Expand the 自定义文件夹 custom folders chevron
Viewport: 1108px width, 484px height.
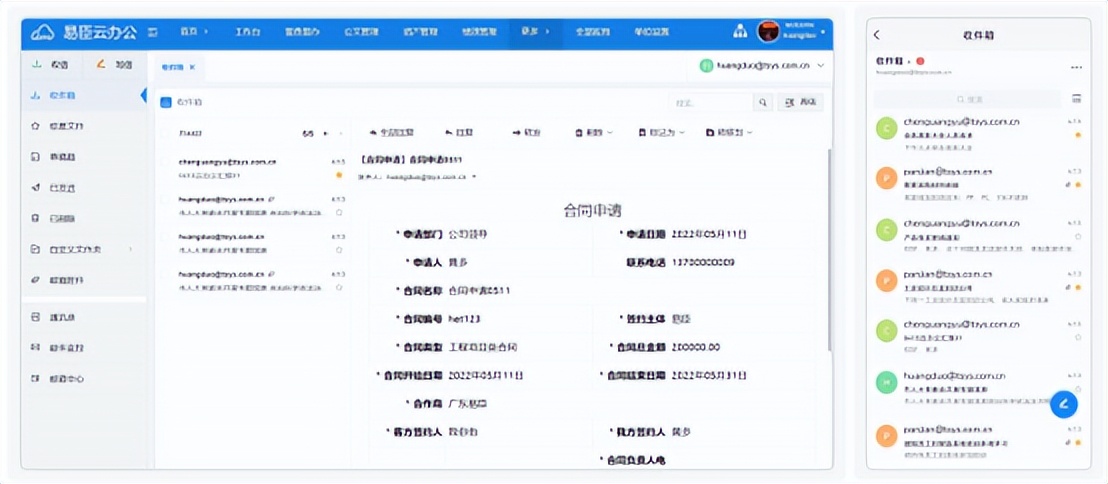point(130,249)
